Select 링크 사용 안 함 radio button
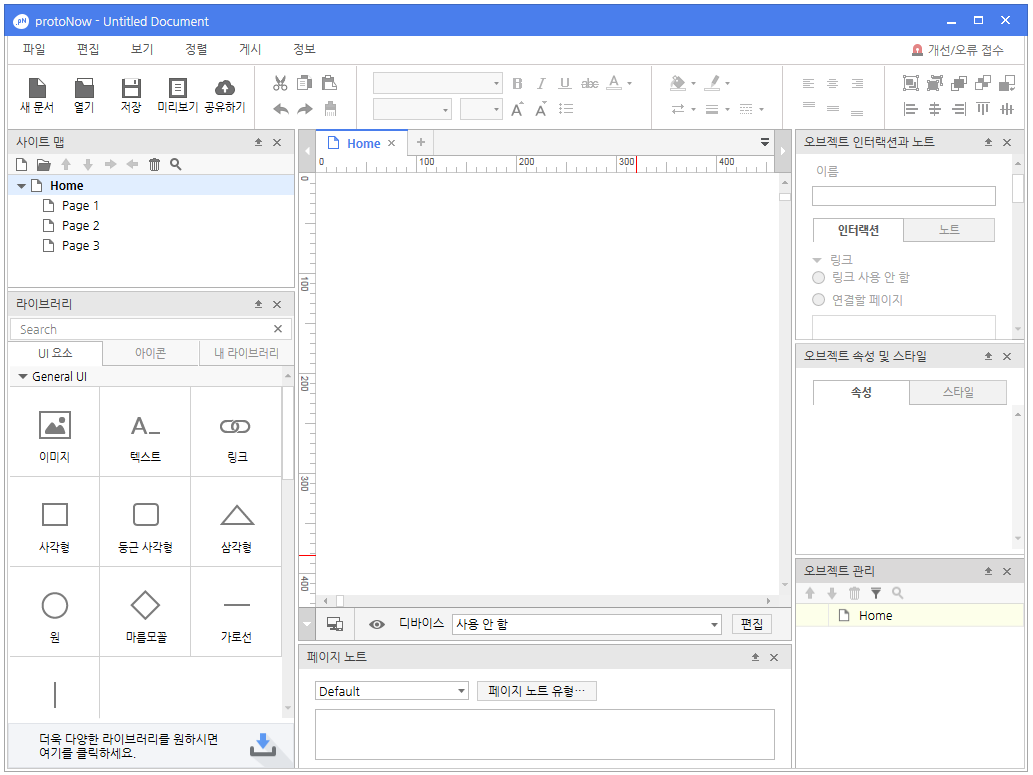The width and height of the screenshot is (1033, 775). click(818, 277)
